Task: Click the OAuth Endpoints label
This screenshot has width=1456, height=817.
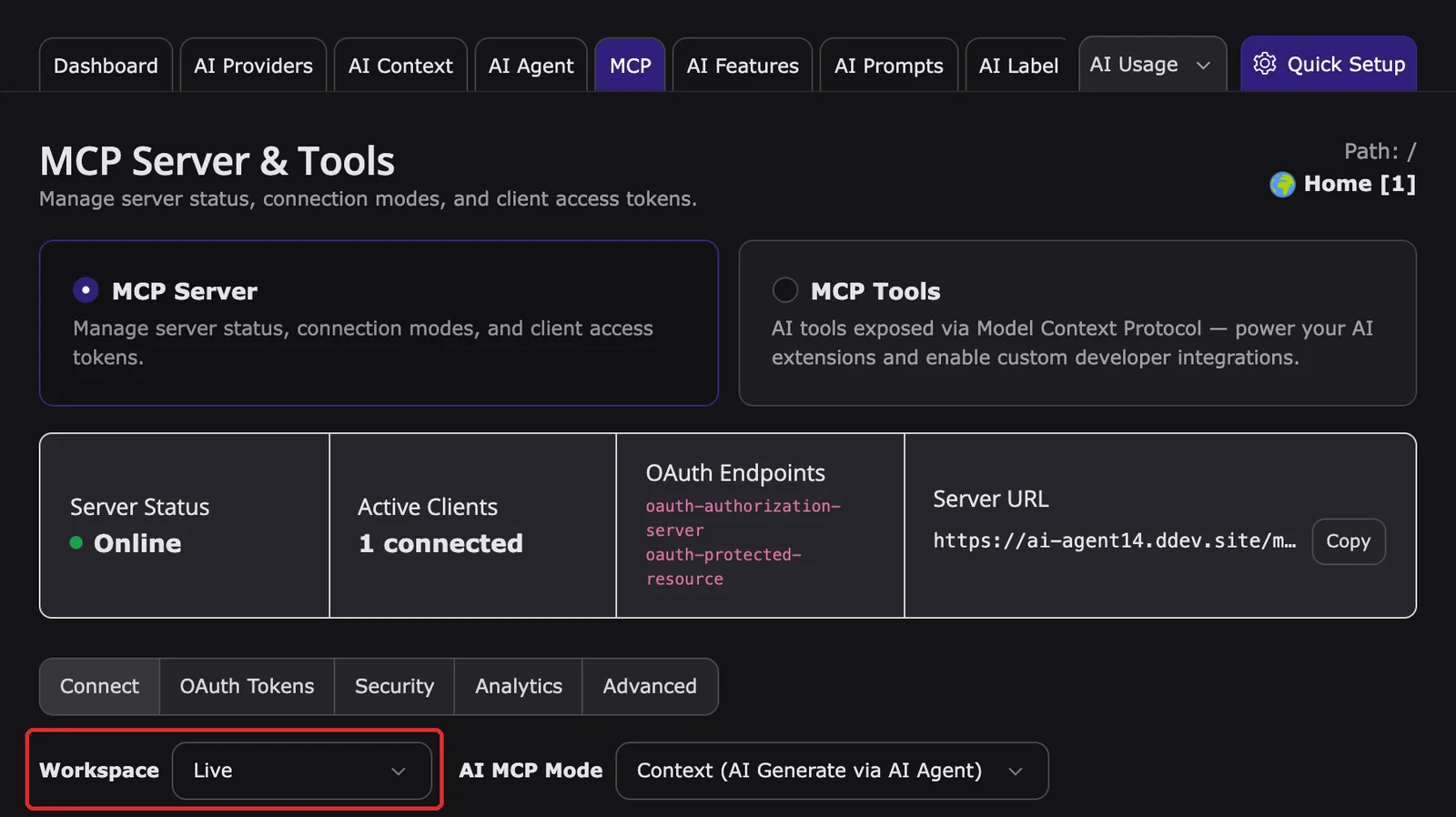Action: (735, 473)
